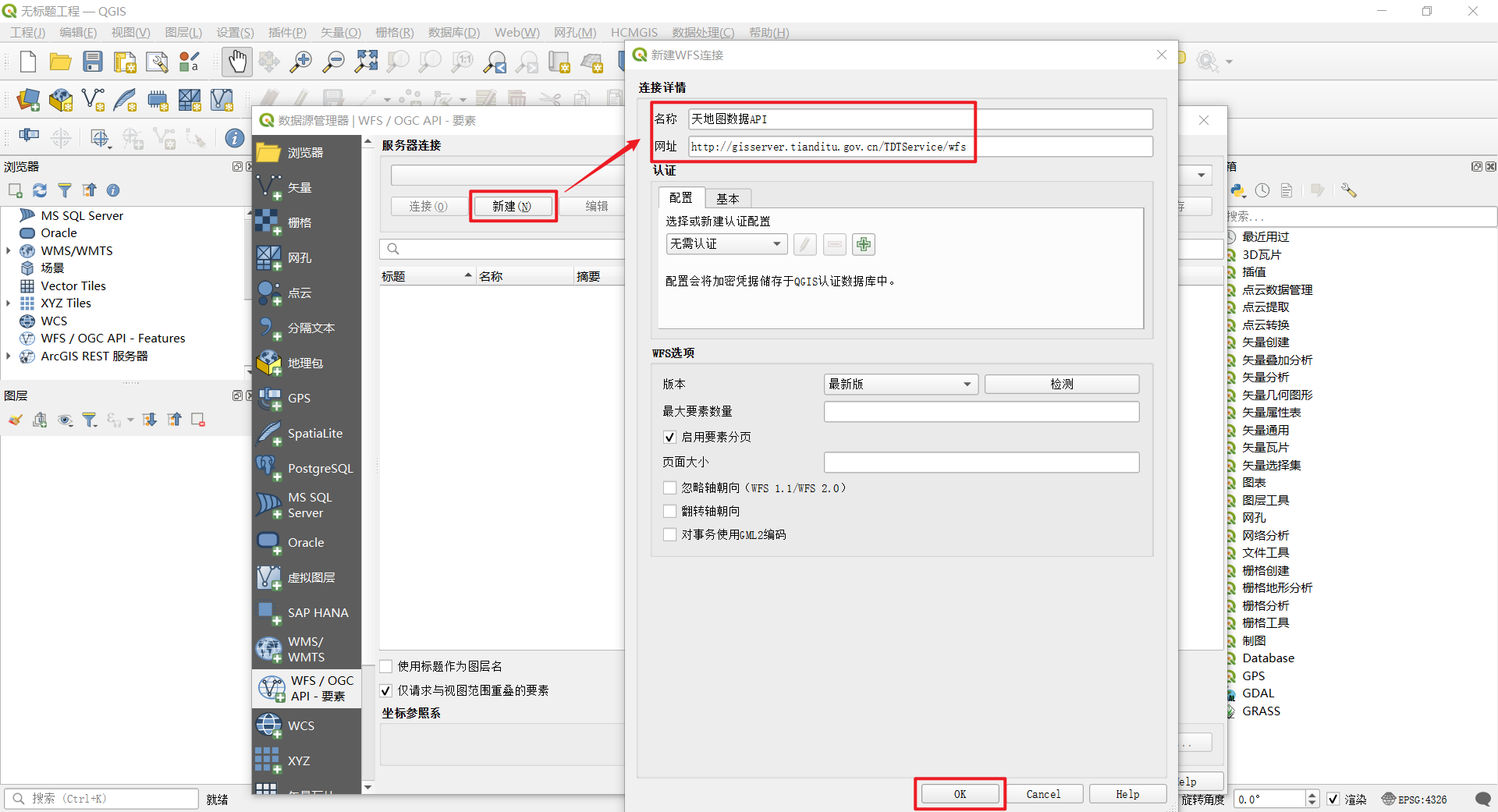Open Processing history clock icon

coord(1262,190)
